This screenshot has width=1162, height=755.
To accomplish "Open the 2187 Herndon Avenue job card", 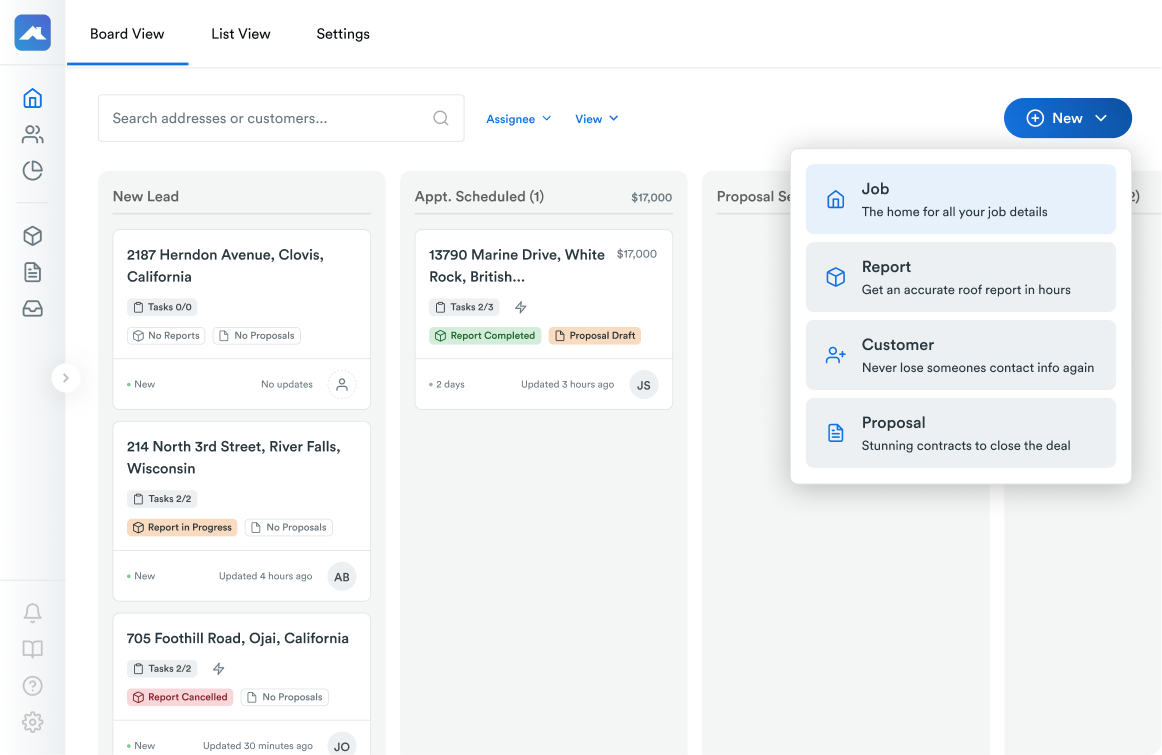I will (242, 319).
